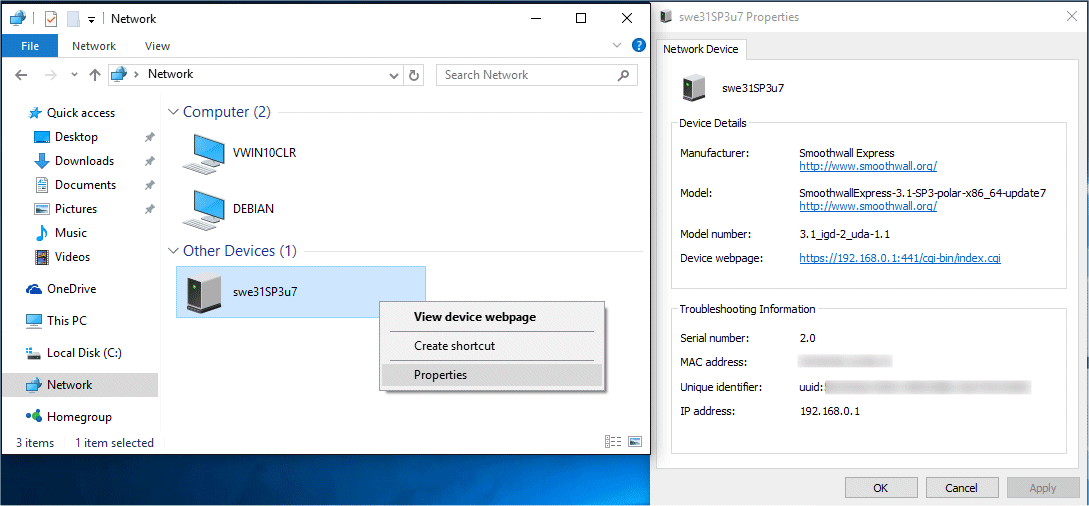Click the Downloads arrow icon in sidebar
This screenshot has height=506, width=1089.
42,161
